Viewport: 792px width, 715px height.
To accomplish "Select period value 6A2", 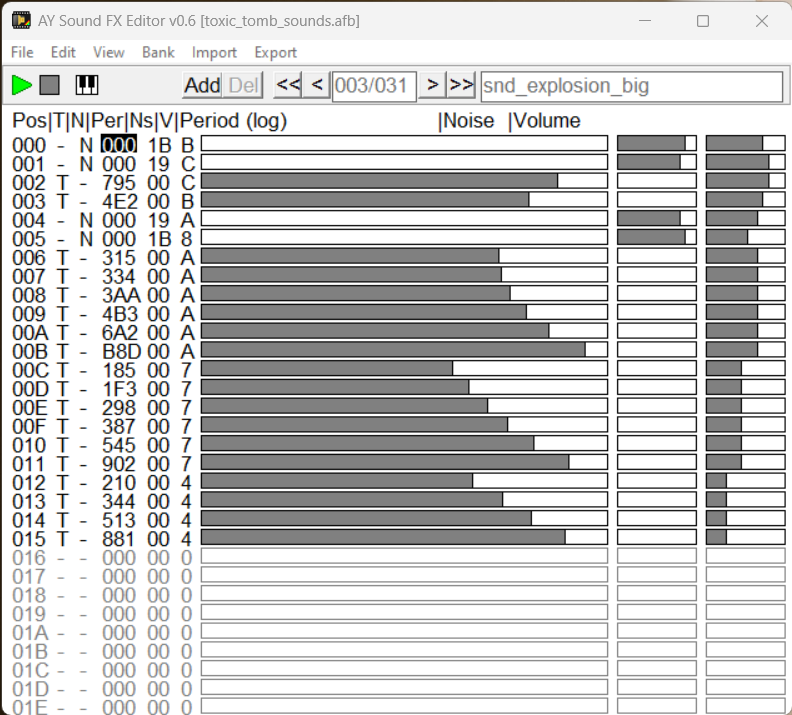I will 120,333.
